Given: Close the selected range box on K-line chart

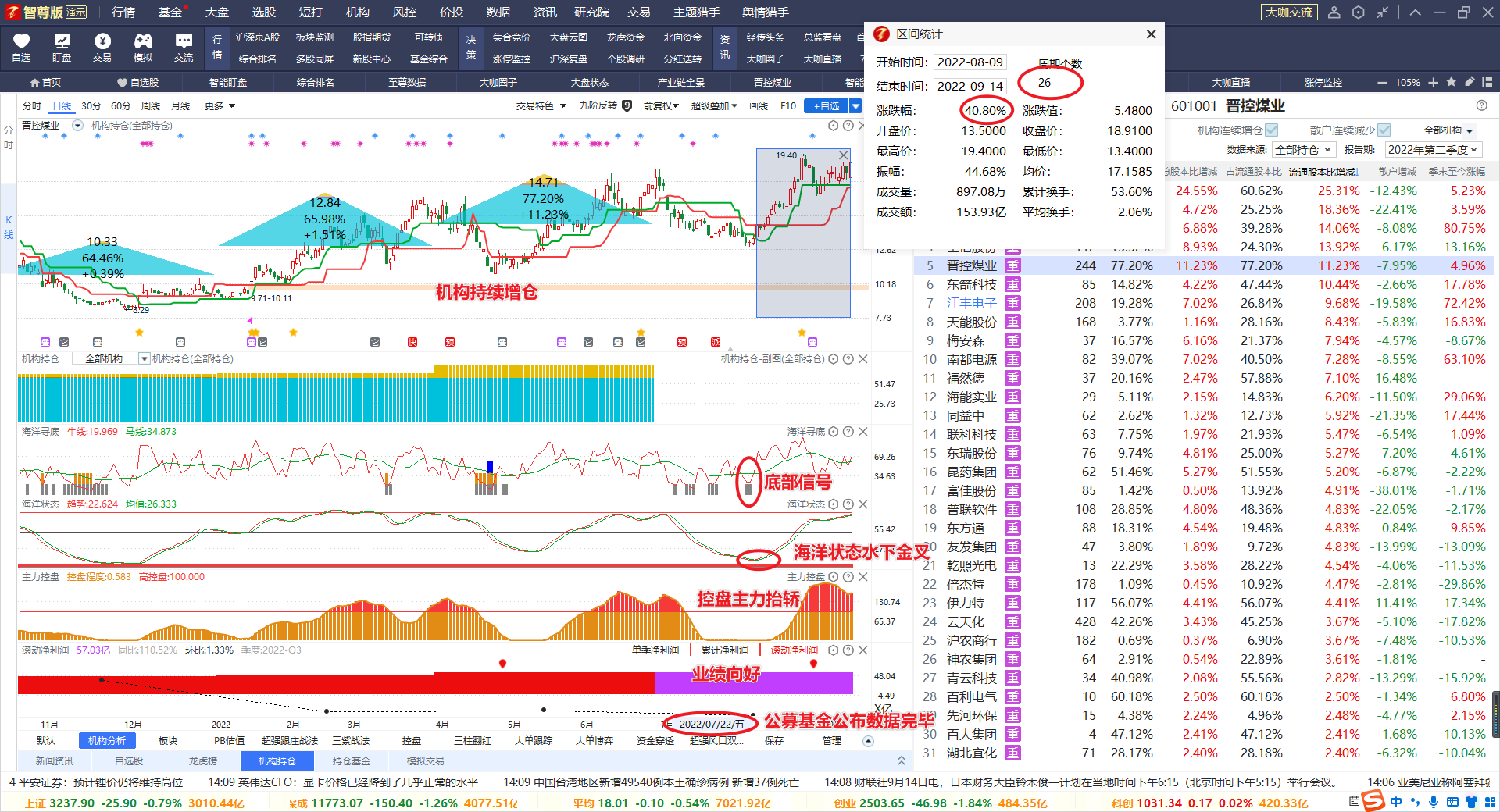Looking at the screenshot, I should (x=843, y=155).
